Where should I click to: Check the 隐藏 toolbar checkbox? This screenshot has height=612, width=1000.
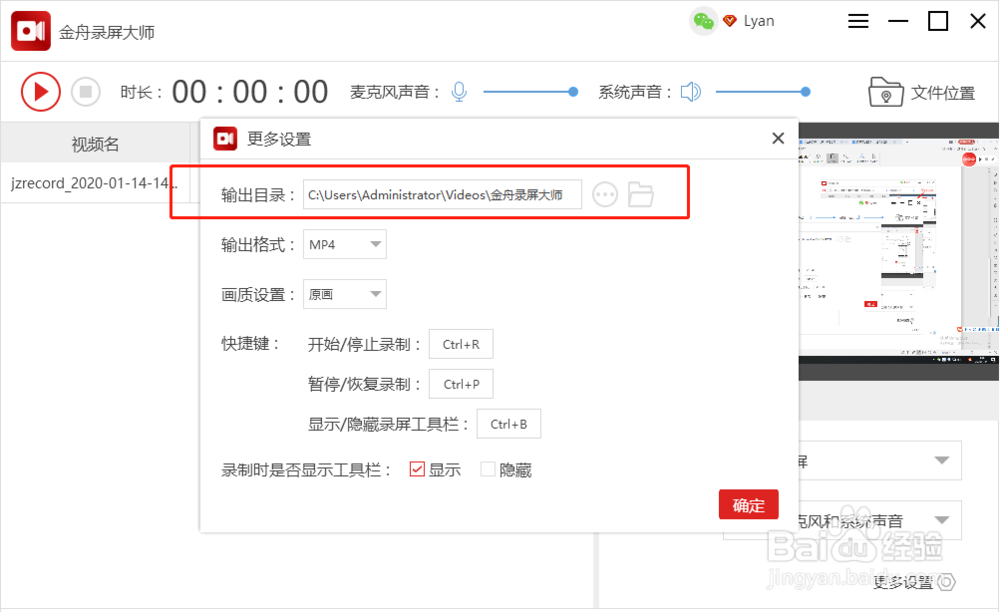pyautogui.click(x=488, y=469)
